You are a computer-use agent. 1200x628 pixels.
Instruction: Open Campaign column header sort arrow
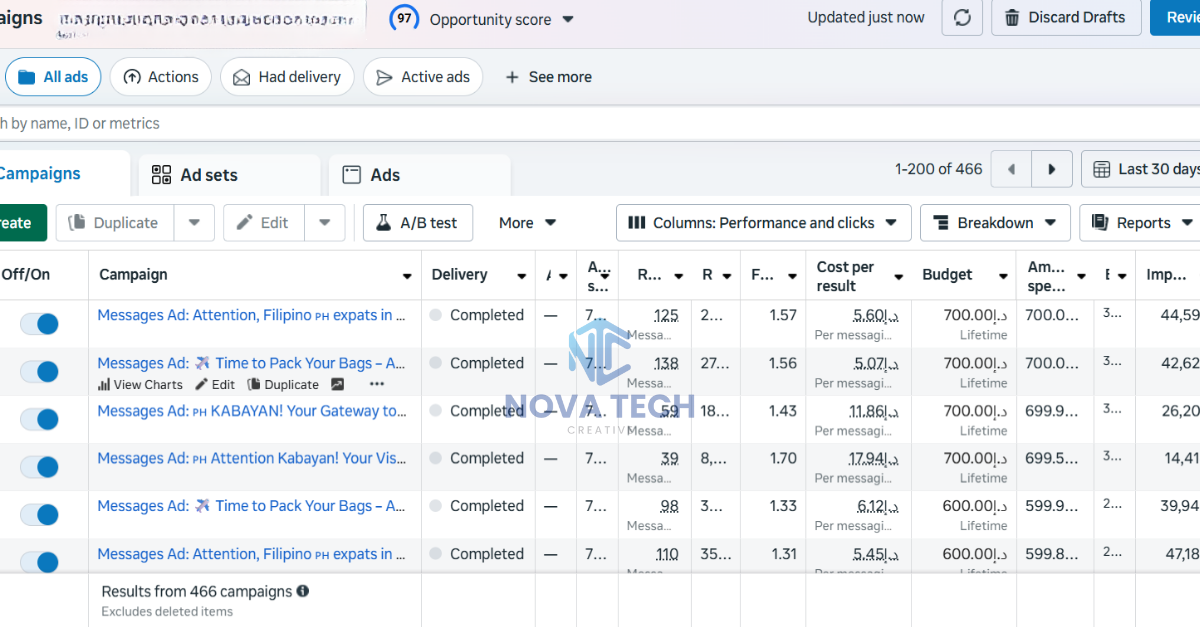click(x=407, y=276)
